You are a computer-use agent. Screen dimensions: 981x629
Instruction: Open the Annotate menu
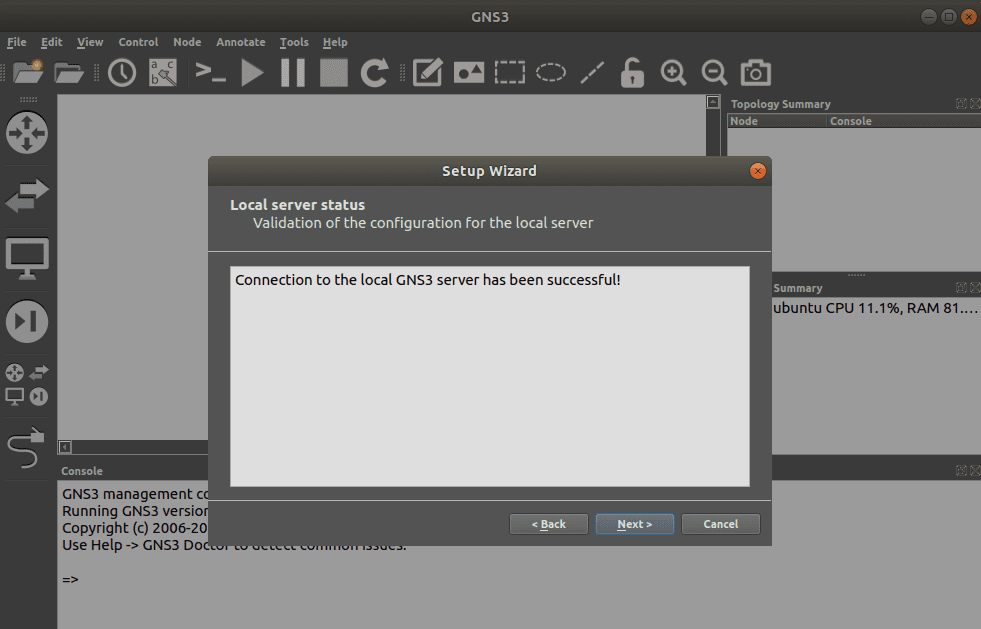click(241, 42)
